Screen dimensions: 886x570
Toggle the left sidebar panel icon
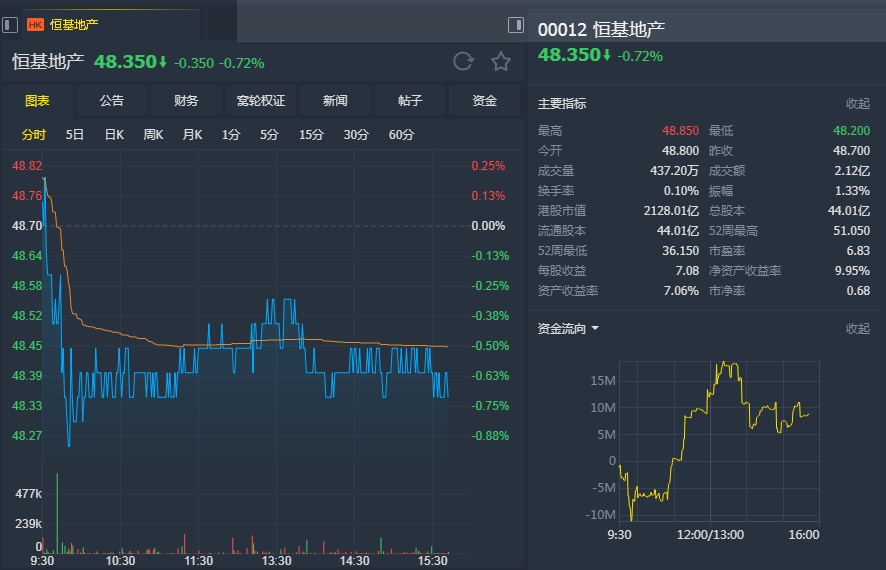point(10,24)
